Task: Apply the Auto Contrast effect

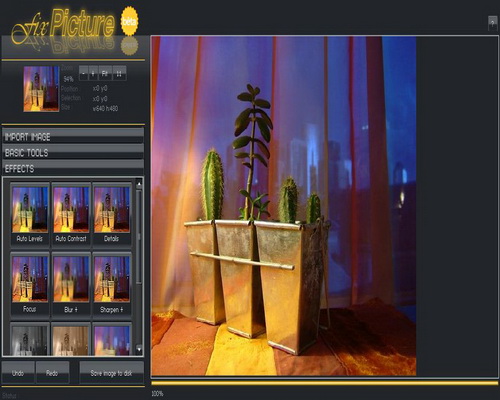Action: click(x=71, y=214)
